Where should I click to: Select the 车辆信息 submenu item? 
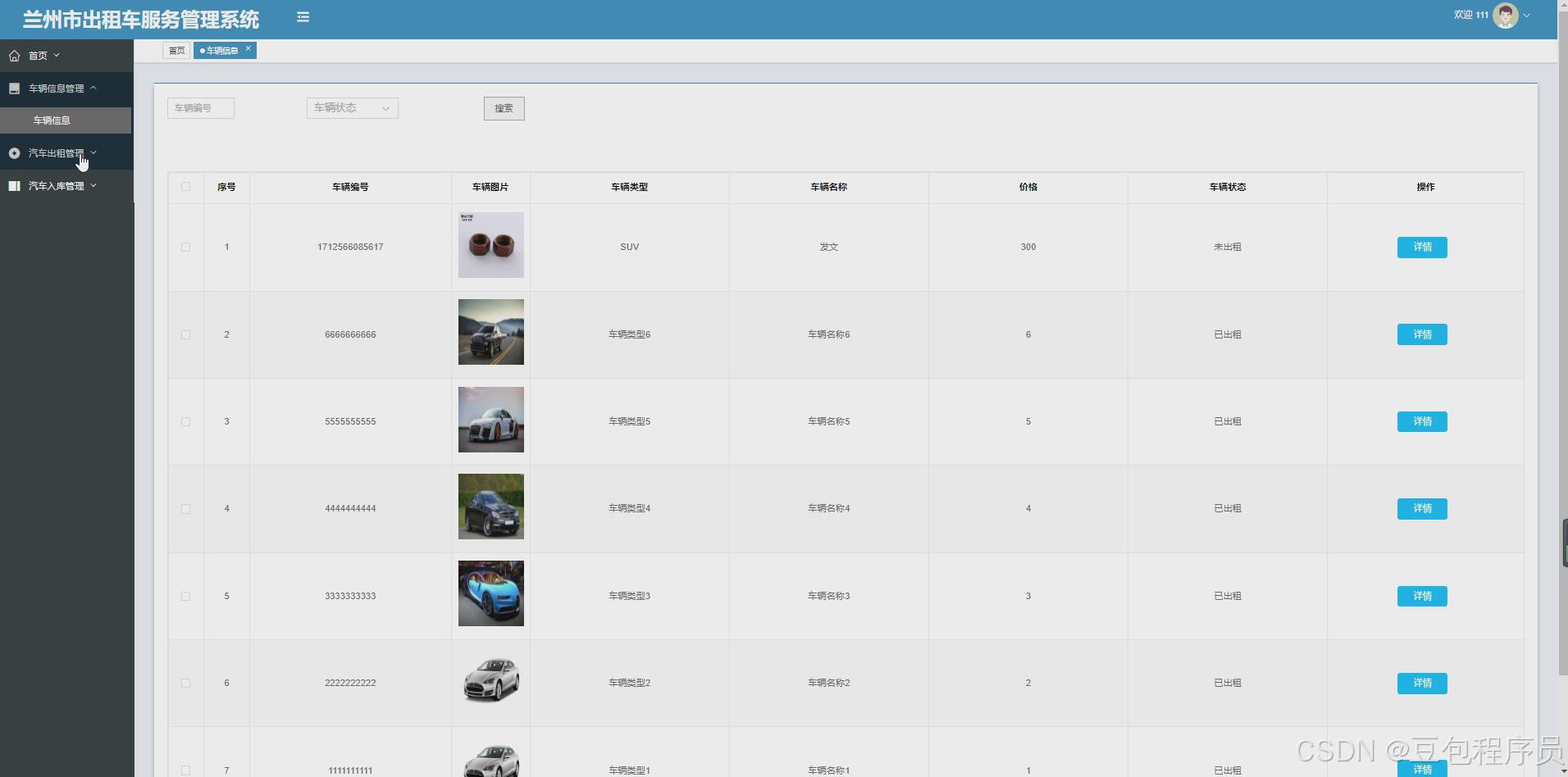tap(66, 120)
